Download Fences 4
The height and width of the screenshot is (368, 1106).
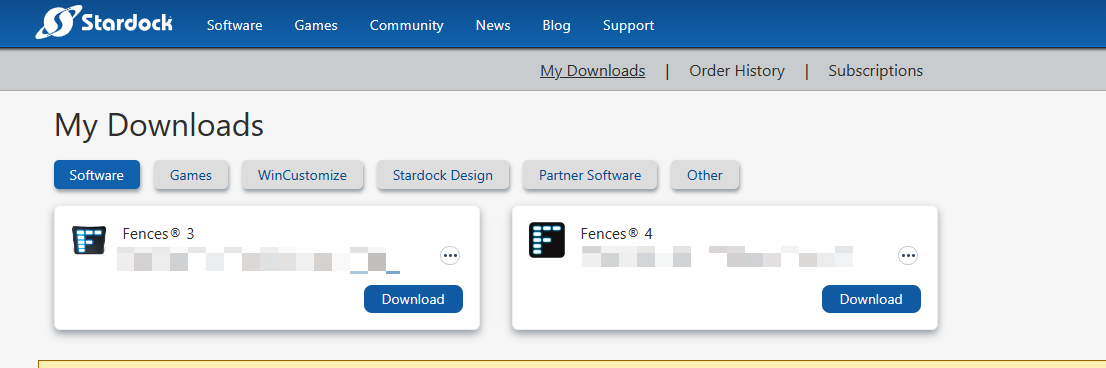tap(871, 299)
